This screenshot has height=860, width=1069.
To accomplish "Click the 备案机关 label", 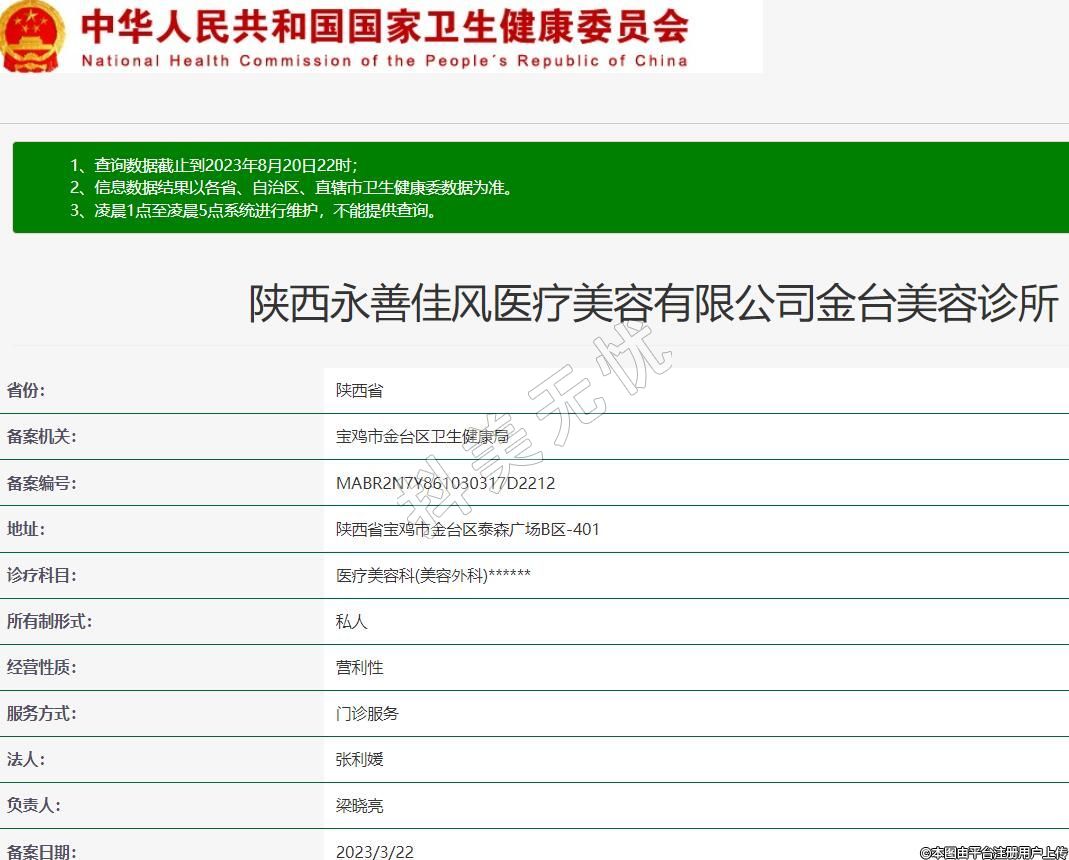I will tap(41, 436).
